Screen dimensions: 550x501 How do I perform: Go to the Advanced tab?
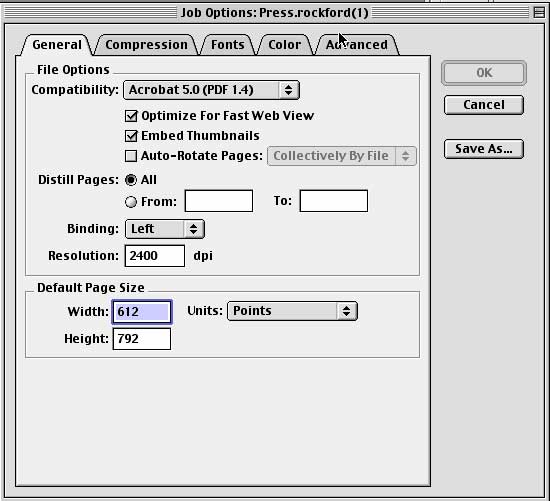(x=357, y=45)
